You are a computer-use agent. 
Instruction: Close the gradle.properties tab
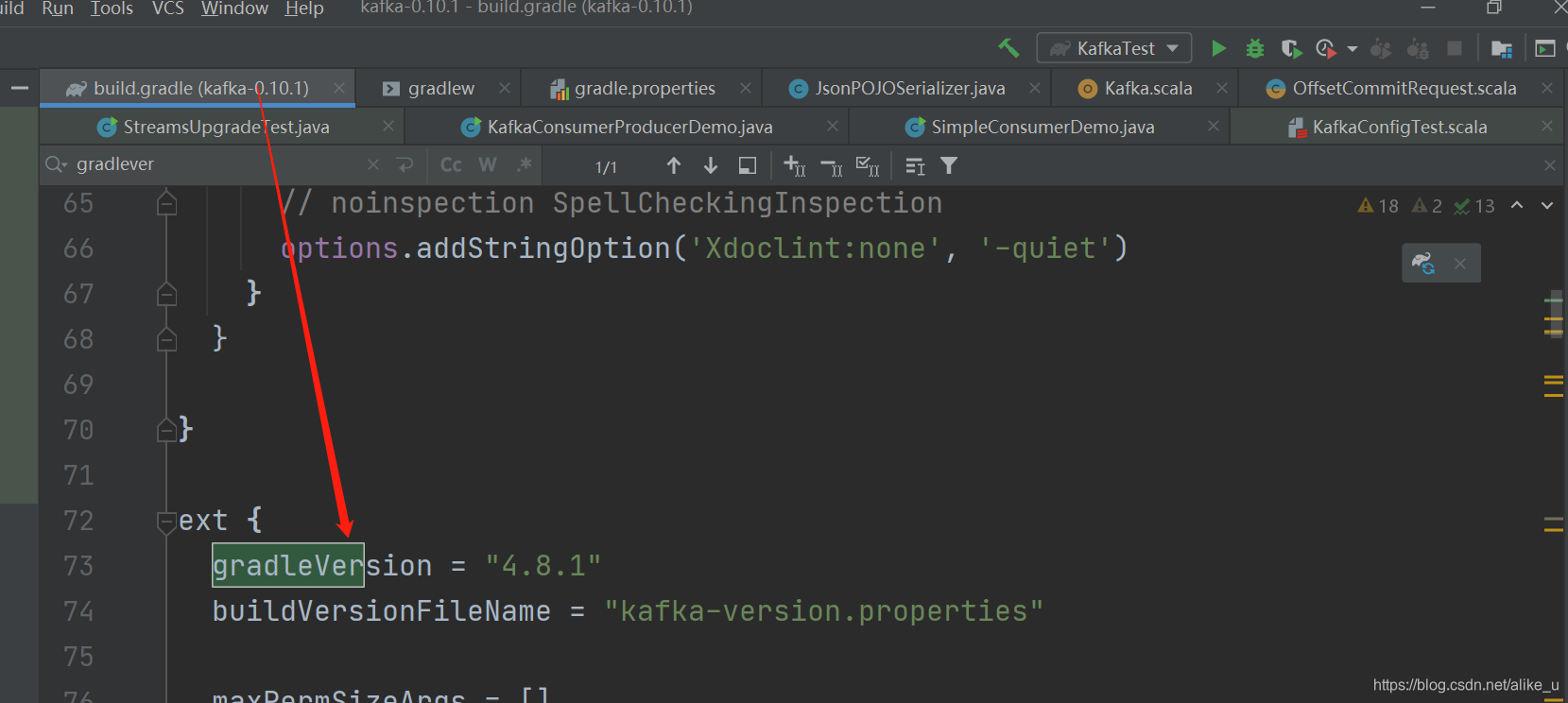pos(746,88)
